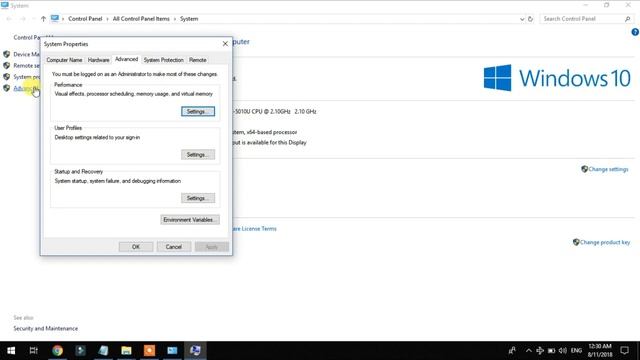Expand the address bar history dropdown

(522, 19)
